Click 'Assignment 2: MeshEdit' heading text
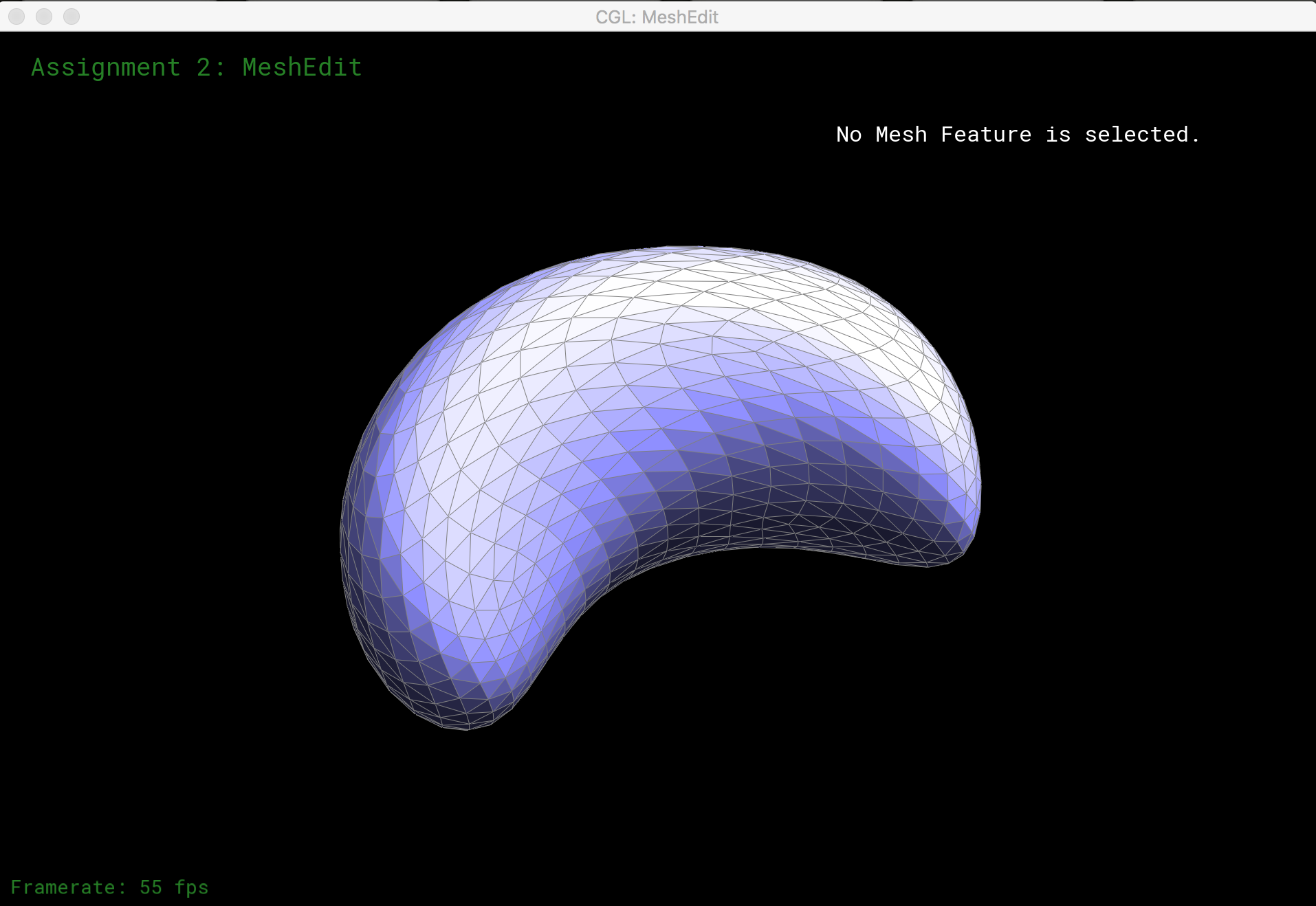 [197, 67]
